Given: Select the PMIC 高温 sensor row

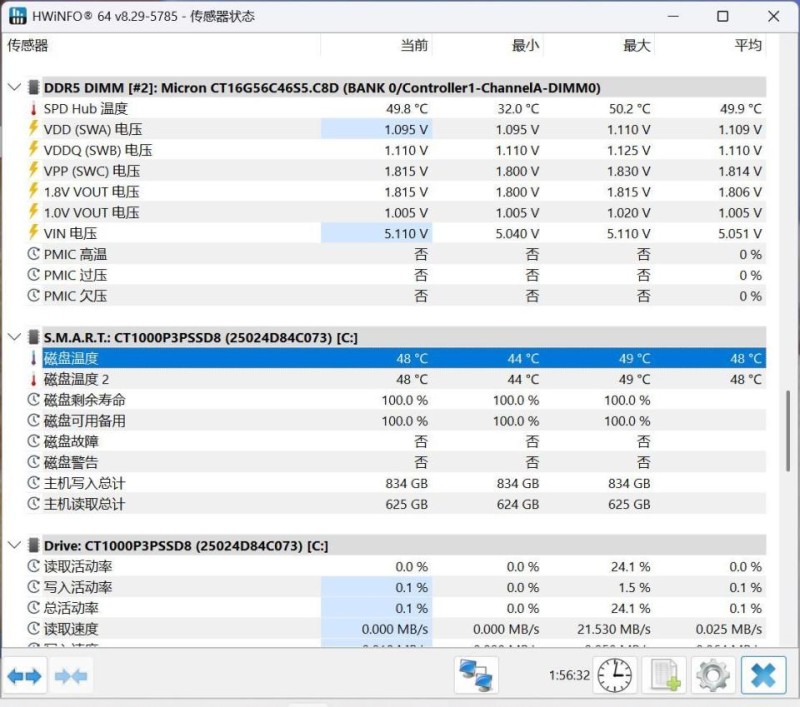Looking at the screenshot, I should tap(75, 254).
